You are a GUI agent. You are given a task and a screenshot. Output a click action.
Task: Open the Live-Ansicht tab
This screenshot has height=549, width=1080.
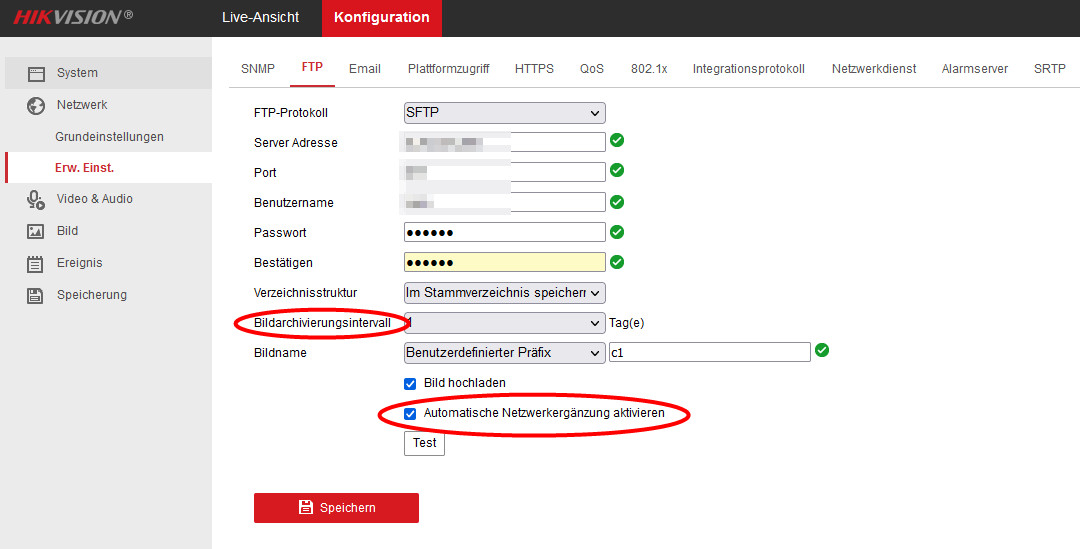[260, 18]
